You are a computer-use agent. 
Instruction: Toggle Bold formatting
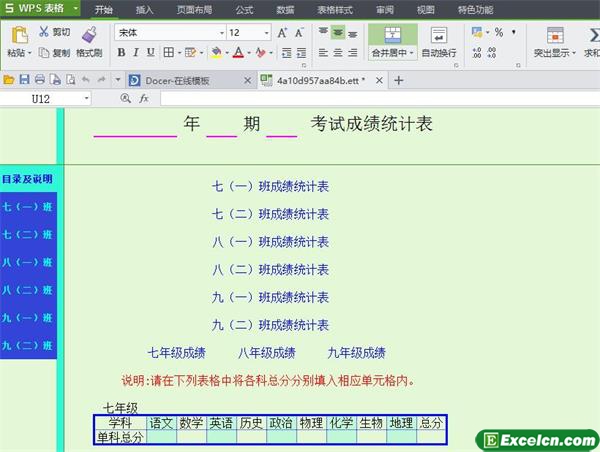(x=121, y=52)
